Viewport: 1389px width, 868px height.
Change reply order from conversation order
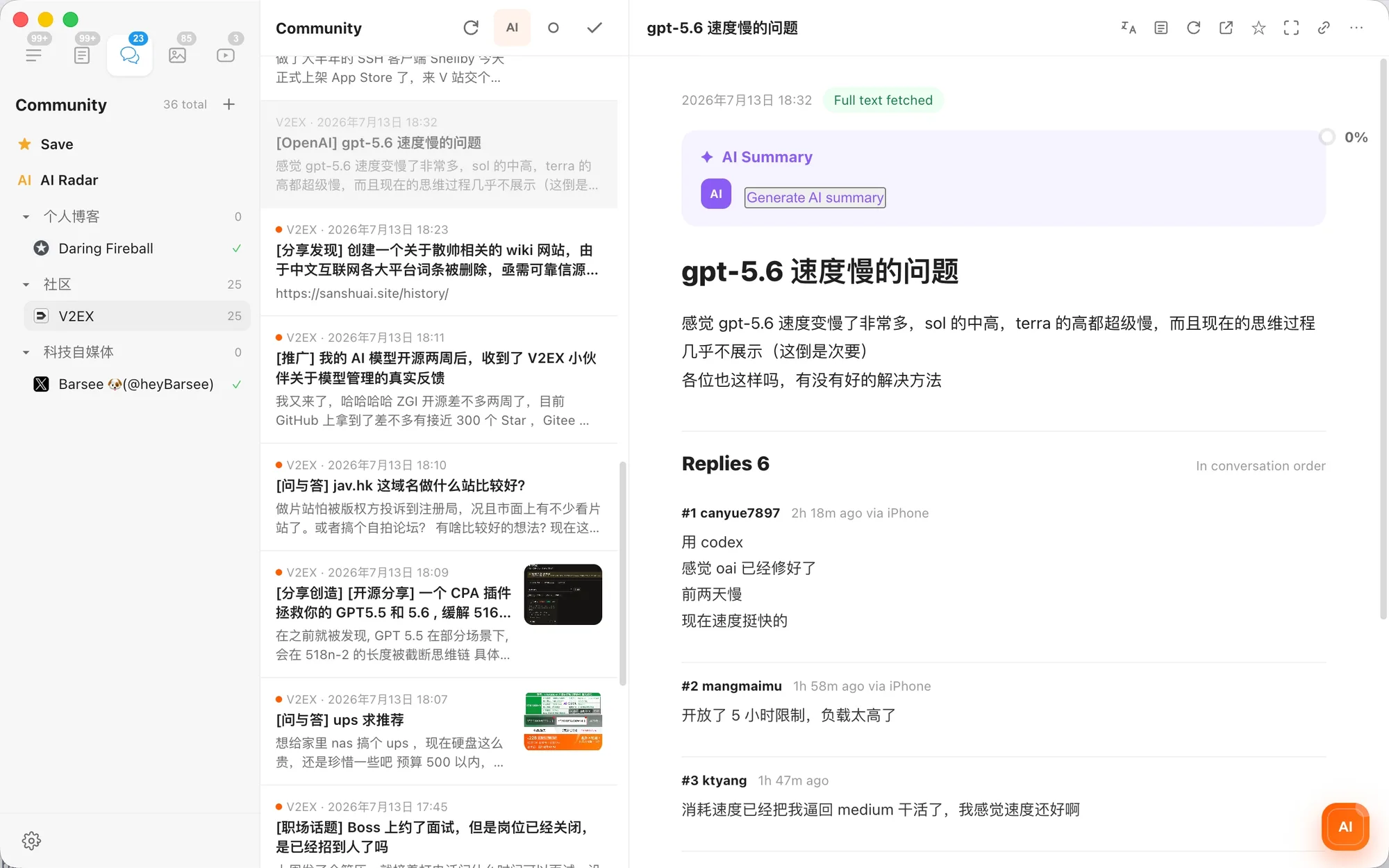tap(1261, 466)
